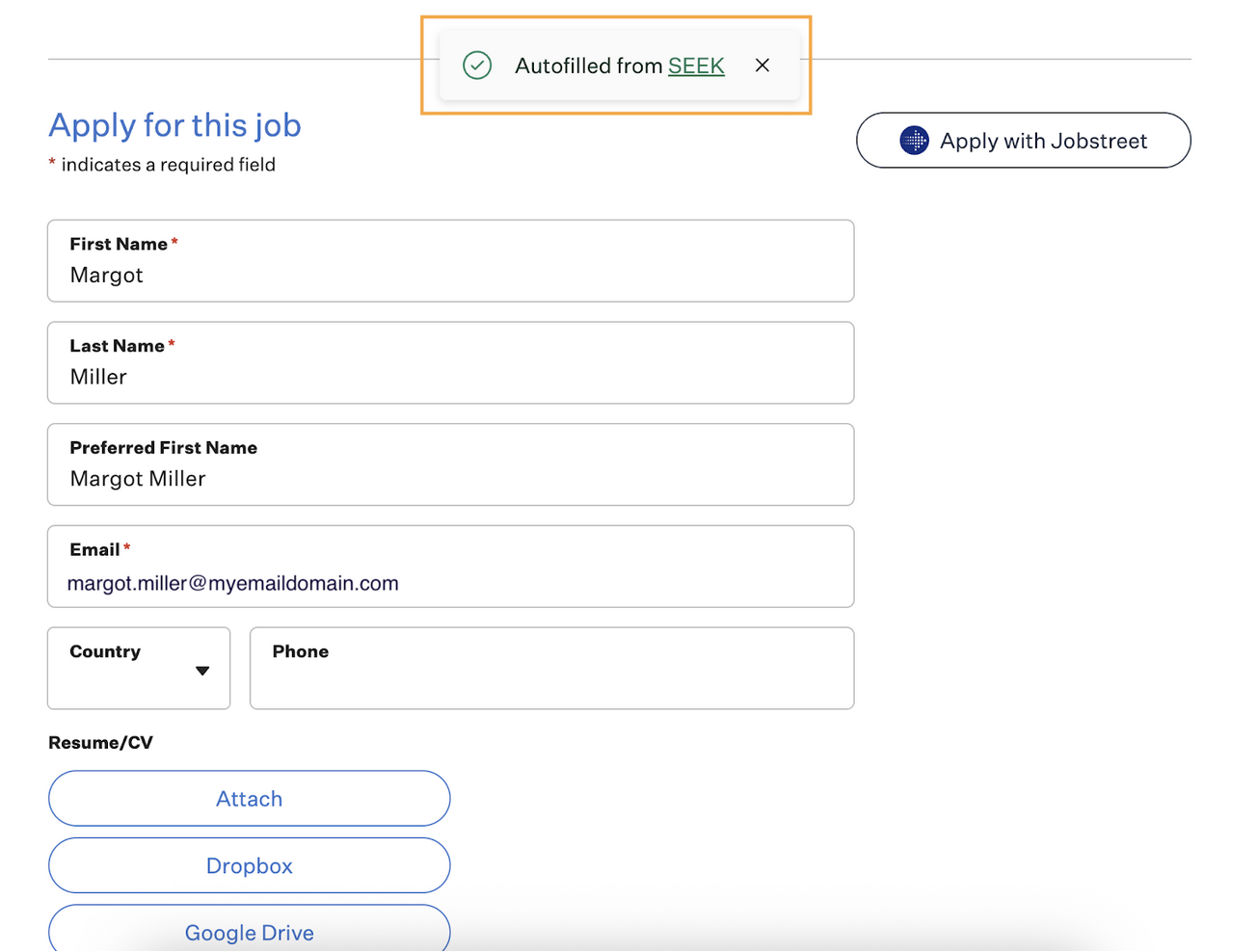Click the green checkmark icon in the toast

click(477, 66)
